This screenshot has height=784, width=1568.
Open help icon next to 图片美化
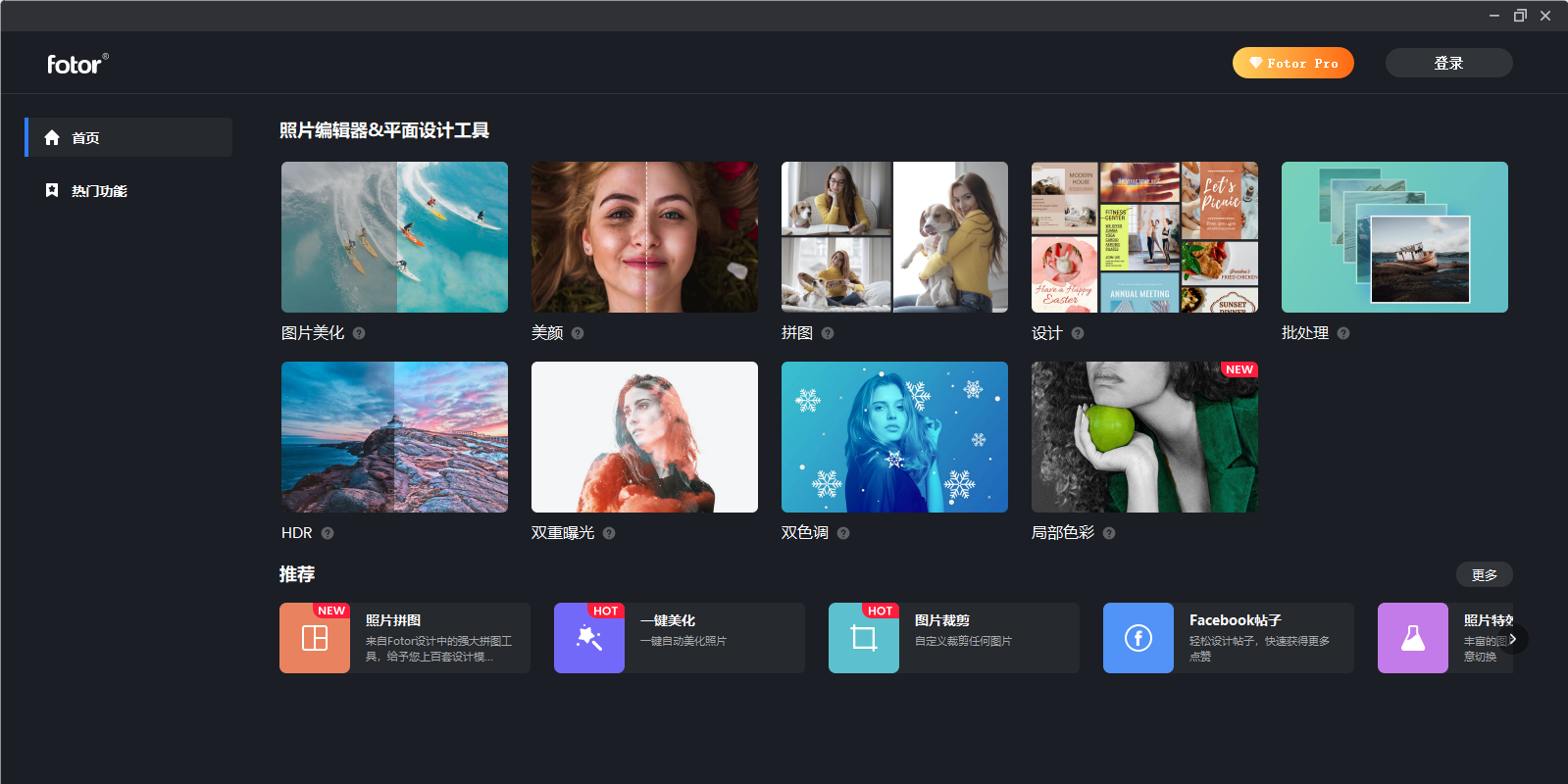tap(359, 333)
